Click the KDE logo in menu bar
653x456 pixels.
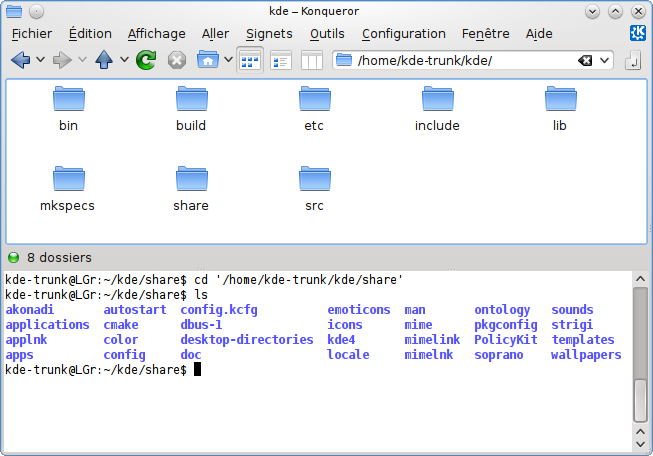(637, 33)
